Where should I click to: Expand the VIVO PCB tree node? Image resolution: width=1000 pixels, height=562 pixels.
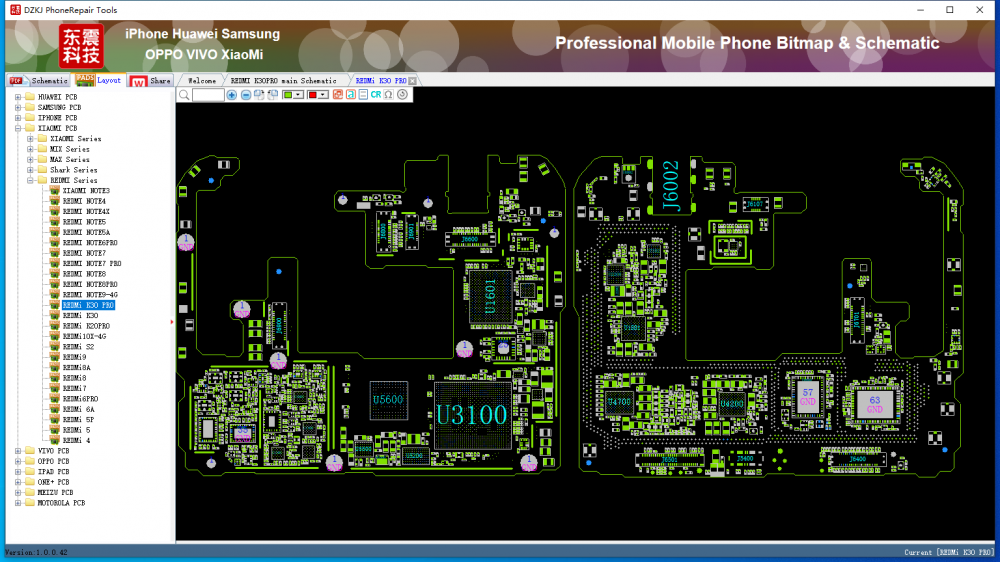[x=18, y=451]
